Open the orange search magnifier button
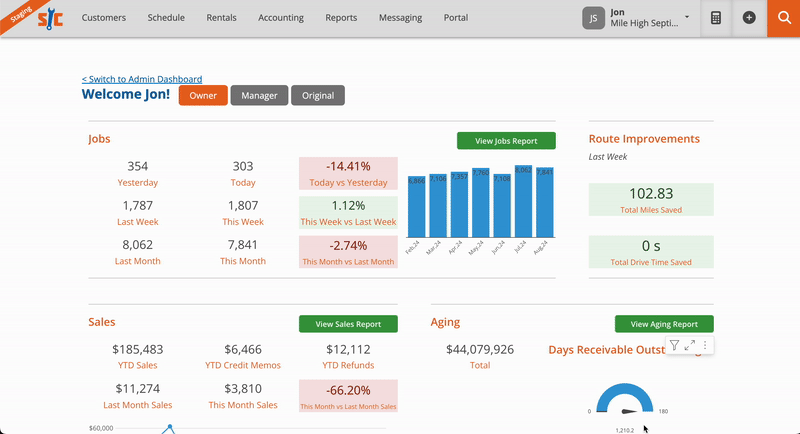Screen dimensions: 800x434 [x=784, y=18]
